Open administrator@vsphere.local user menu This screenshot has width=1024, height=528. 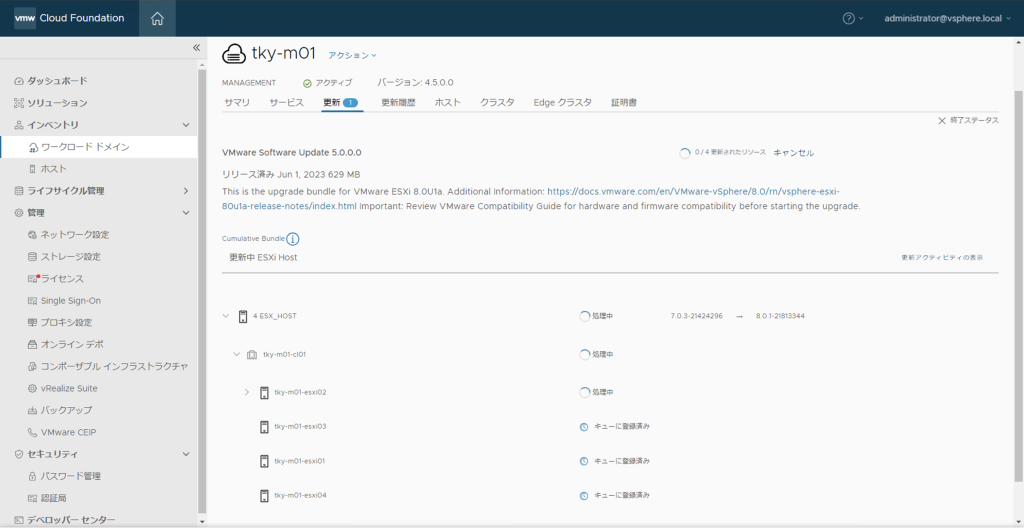[x=947, y=18]
